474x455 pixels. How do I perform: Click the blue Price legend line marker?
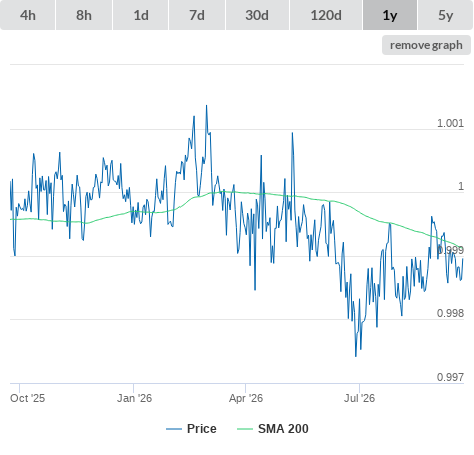tap(174, 429)
